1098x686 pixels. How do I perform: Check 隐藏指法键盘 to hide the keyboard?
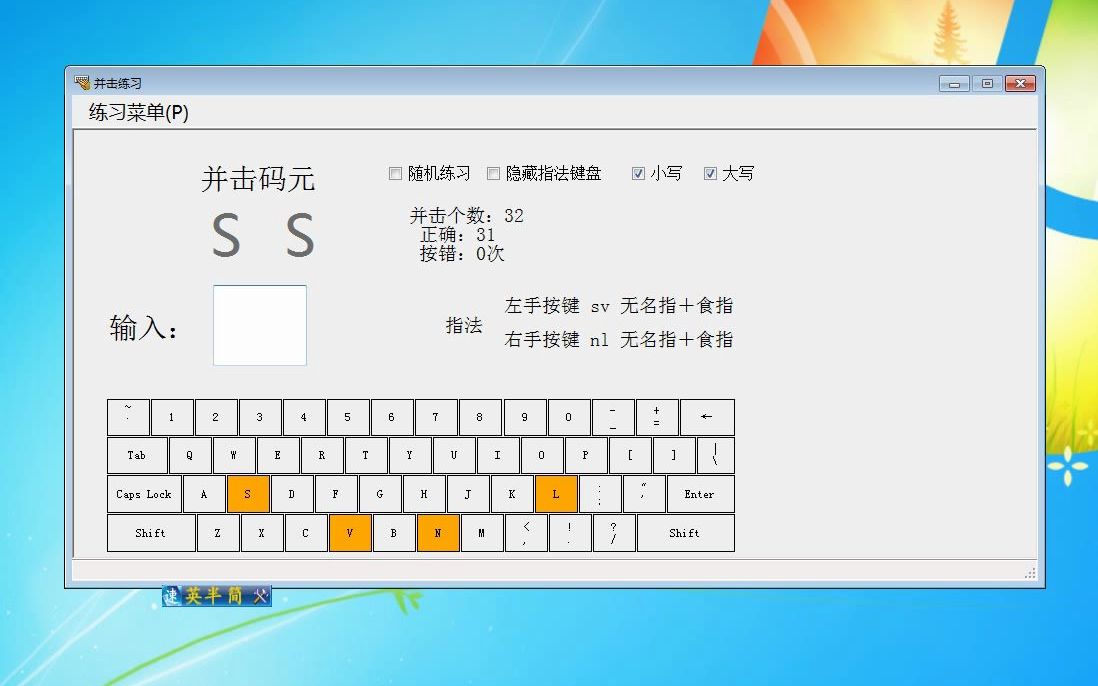(x=494, y=173)
